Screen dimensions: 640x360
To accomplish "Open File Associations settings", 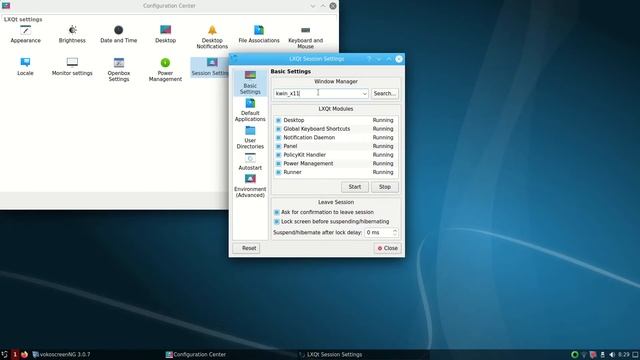I will click(x=259, y=34).
